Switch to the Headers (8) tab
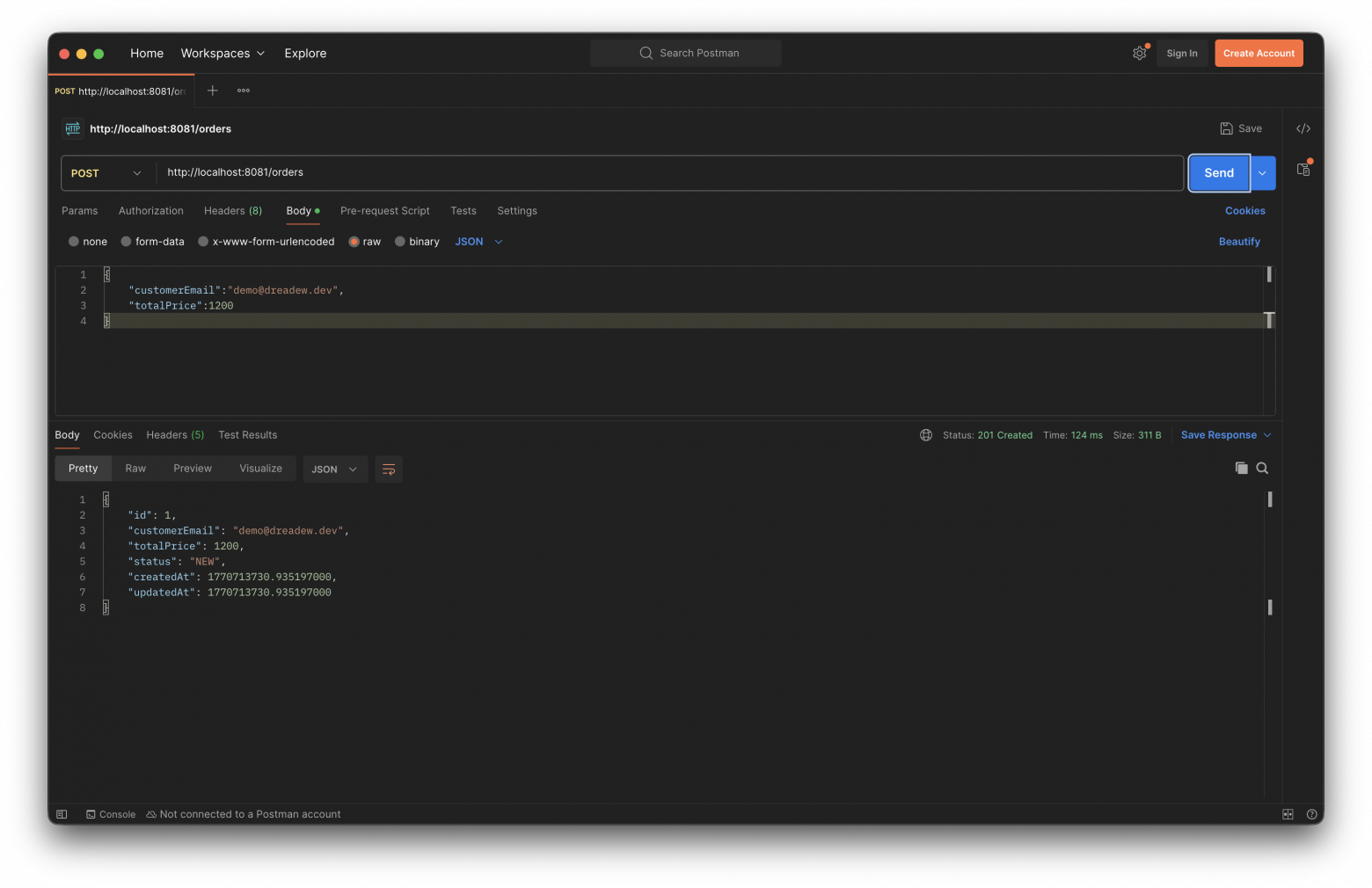Viewport: 1372px width, 888px height. [x=233, y=211]
